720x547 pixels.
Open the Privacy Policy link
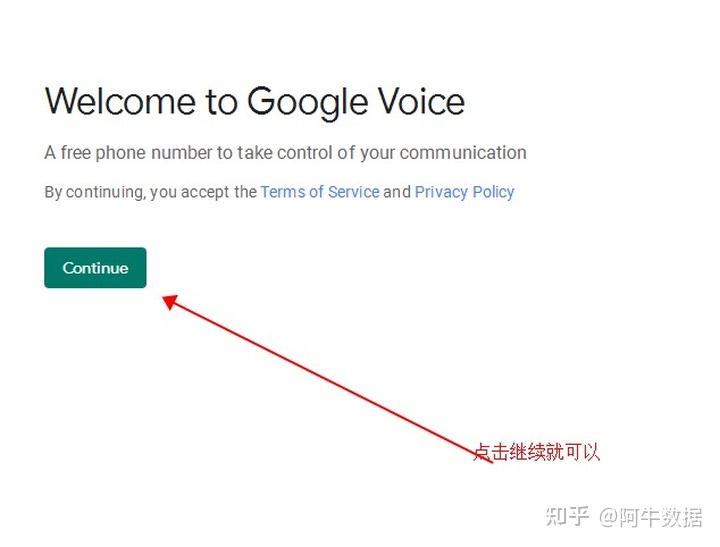[464, 192]
